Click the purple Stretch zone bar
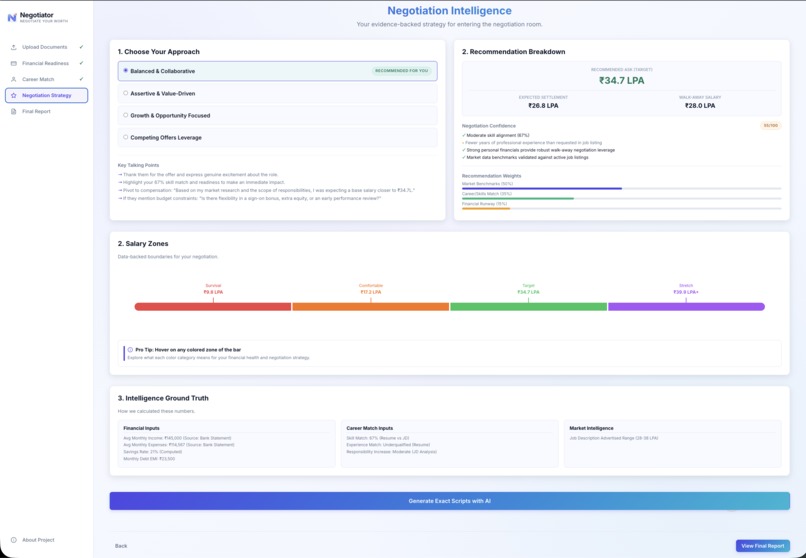806x558 pixels. (686, 307)
